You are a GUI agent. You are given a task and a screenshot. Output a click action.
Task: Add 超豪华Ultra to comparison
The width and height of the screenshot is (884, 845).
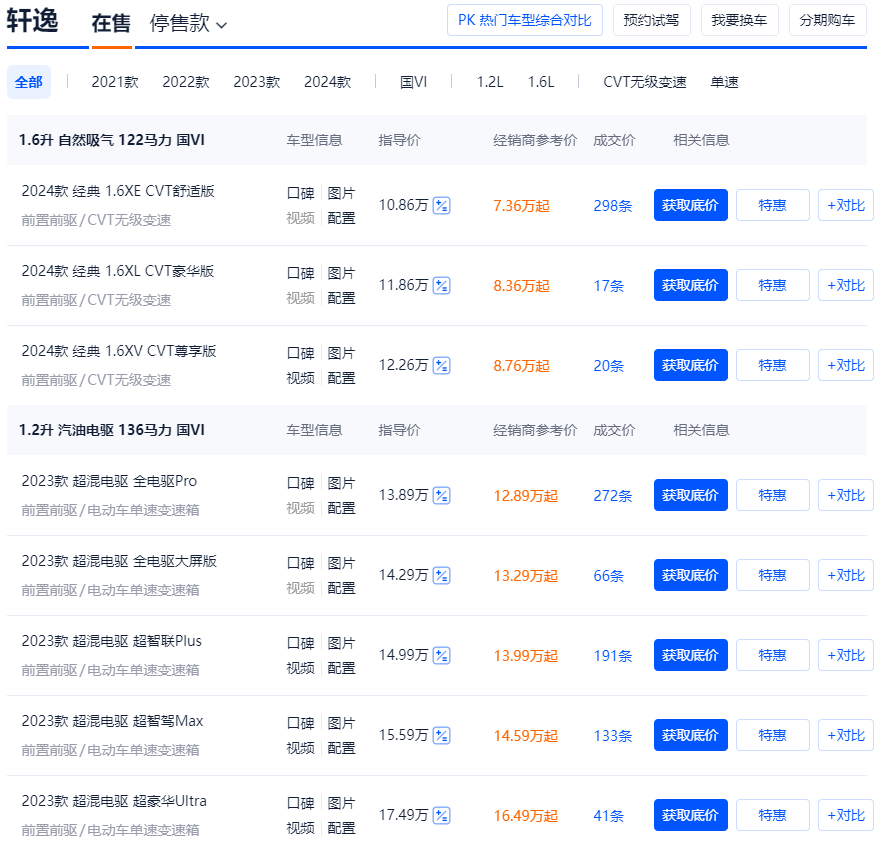[846, 815]
